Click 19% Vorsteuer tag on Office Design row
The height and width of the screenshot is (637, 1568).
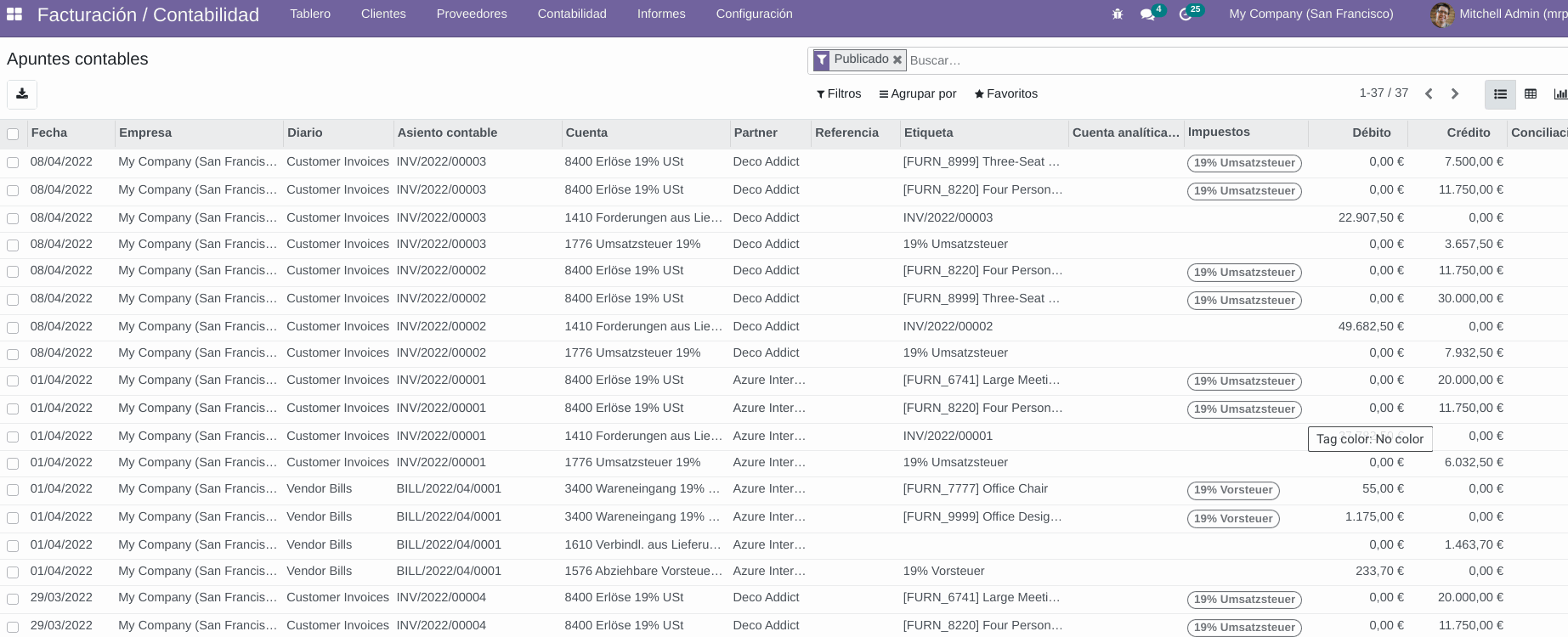1233,518
